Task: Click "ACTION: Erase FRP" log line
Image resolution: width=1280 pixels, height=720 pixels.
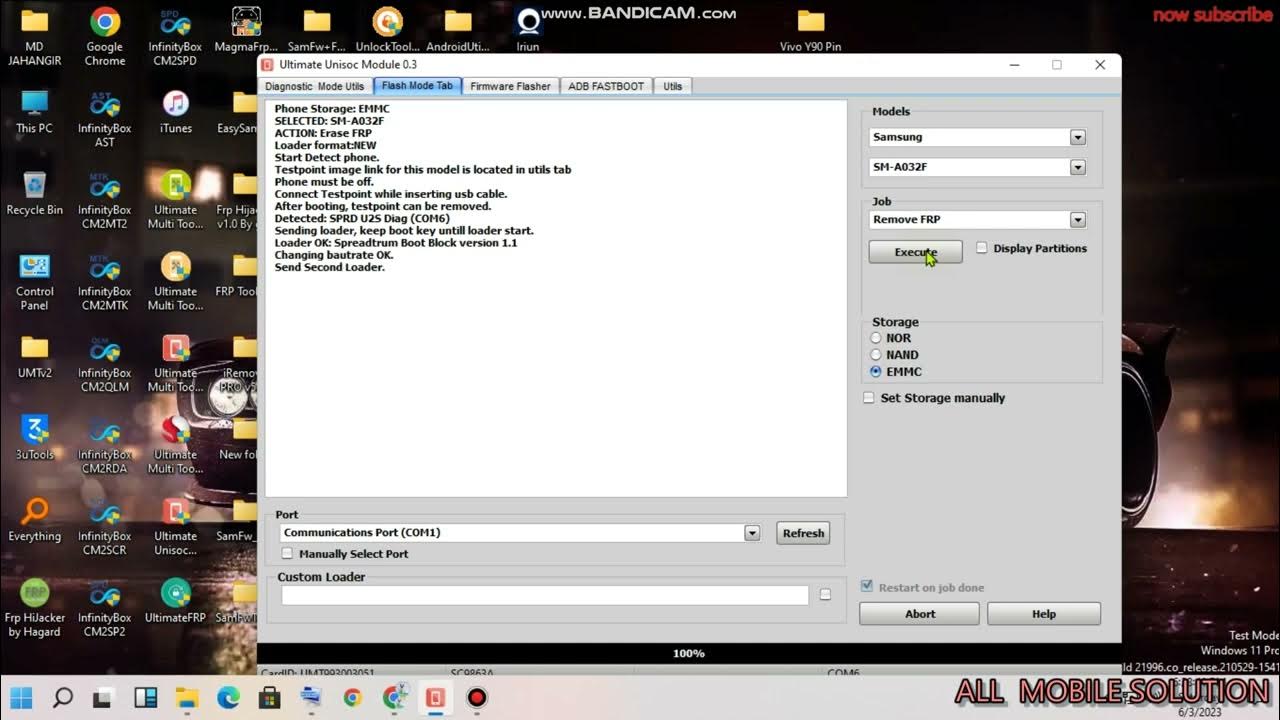Action: (322, 133)
